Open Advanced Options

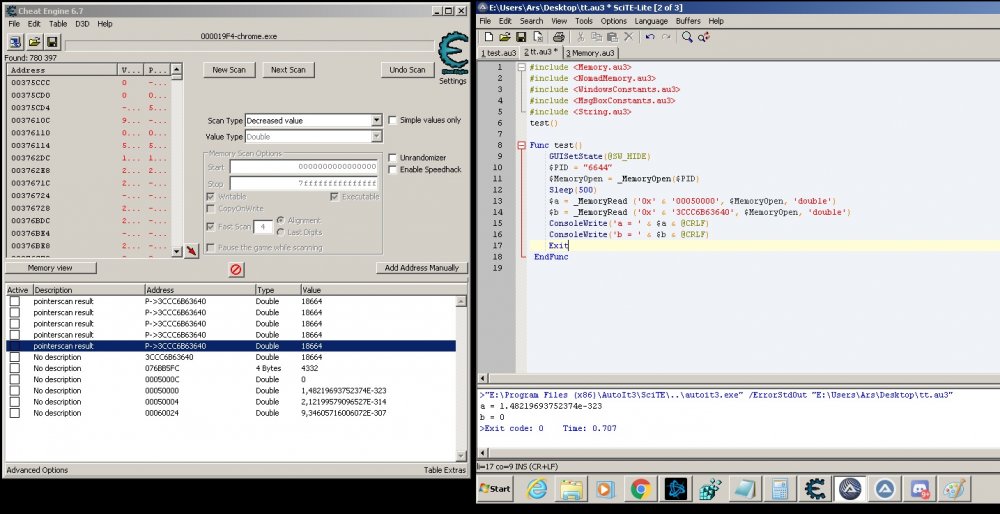pos(37,470)
